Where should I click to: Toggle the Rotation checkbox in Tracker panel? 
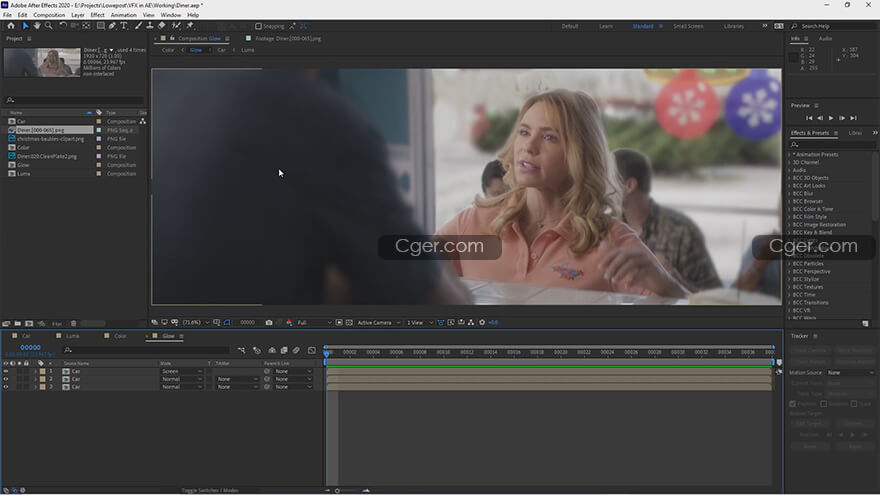823,404
